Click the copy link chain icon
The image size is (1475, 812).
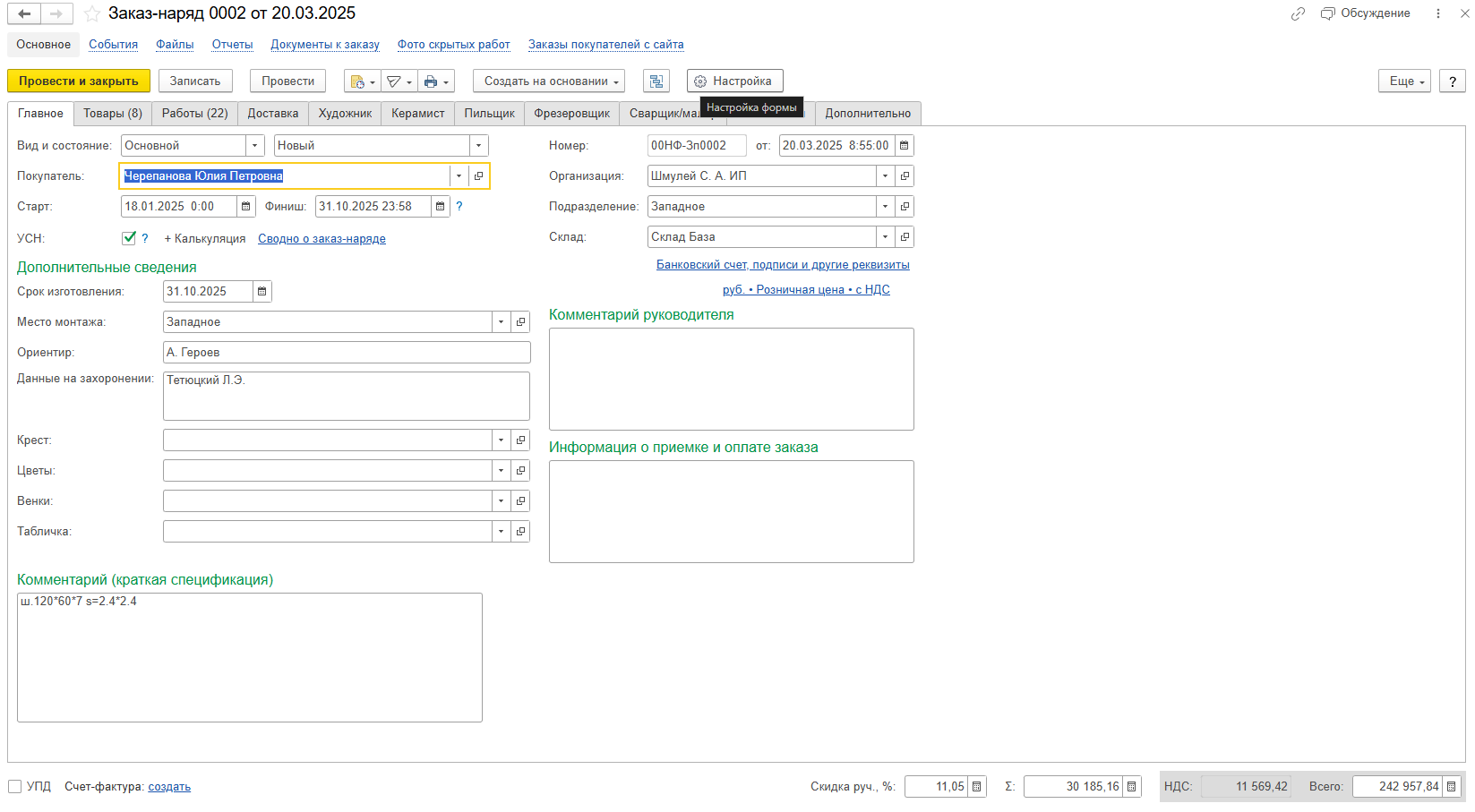[1298, 14]
